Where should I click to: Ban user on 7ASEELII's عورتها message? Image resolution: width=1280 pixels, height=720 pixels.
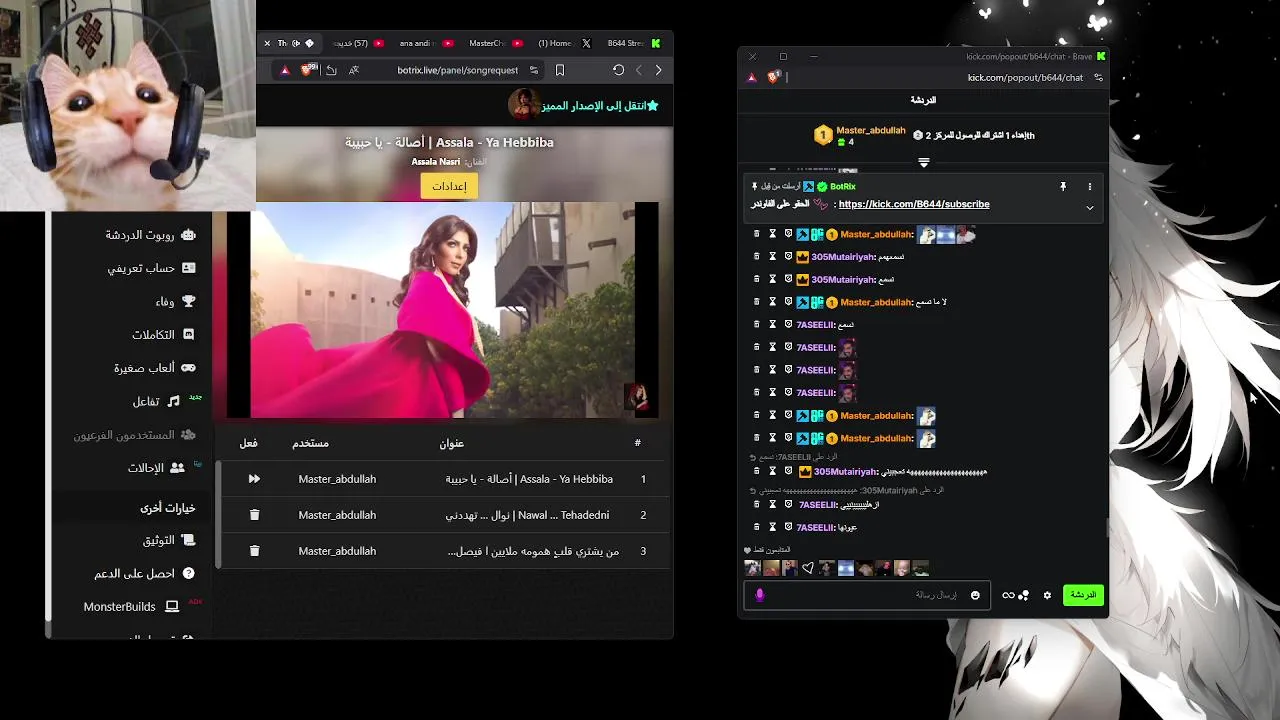click(x=788, y=527)
